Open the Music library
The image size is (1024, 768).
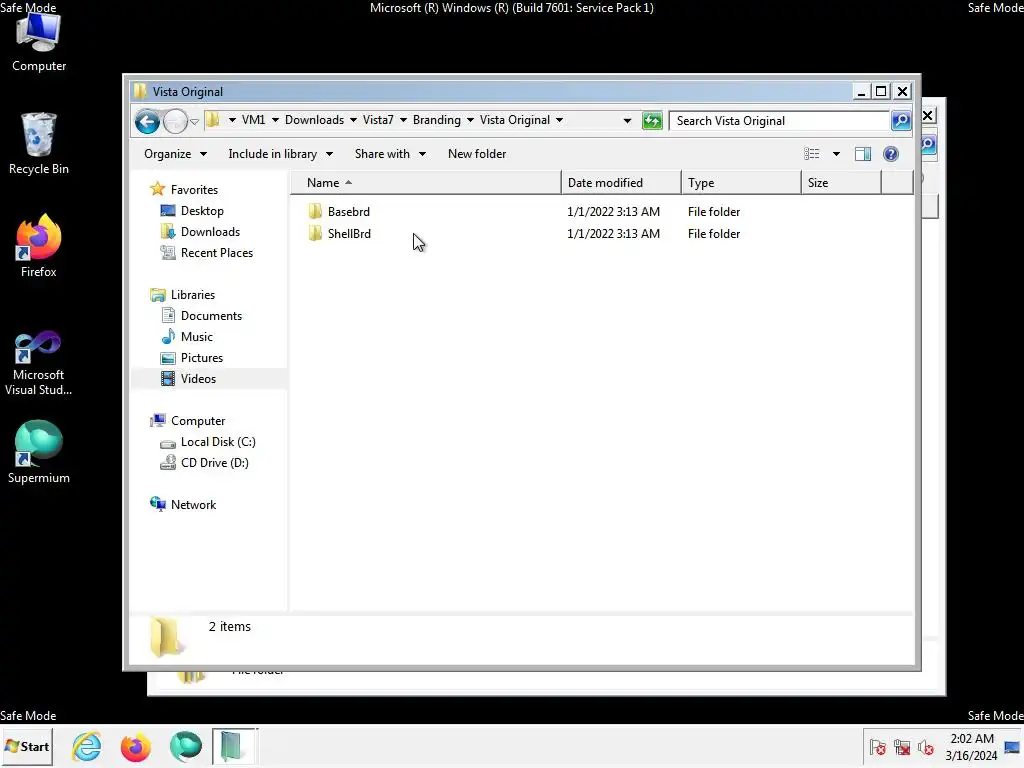pyautogui.click(x=197, y=337)
